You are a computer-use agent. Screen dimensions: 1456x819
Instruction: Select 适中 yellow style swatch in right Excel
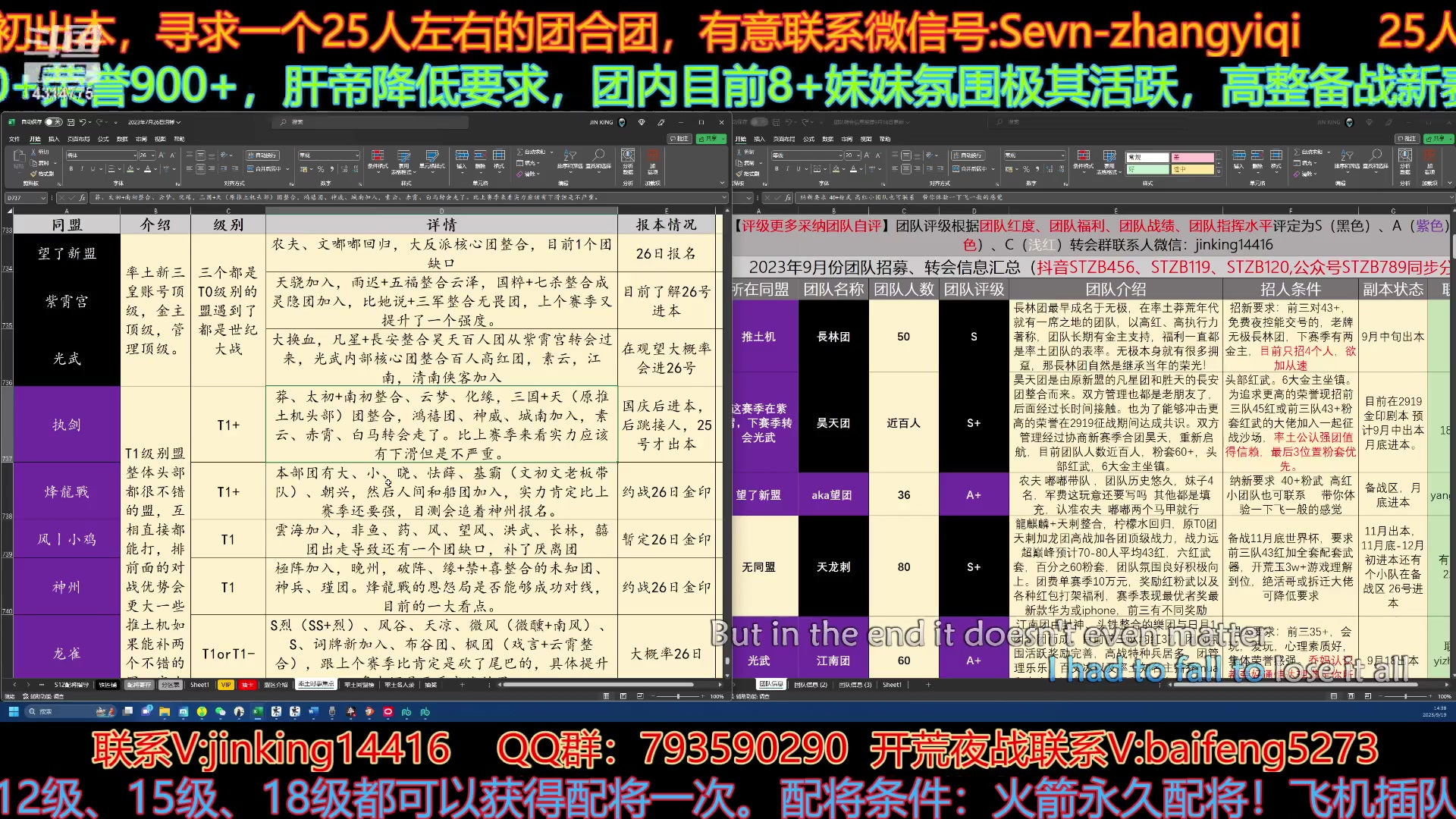(x=1193, y=169)
